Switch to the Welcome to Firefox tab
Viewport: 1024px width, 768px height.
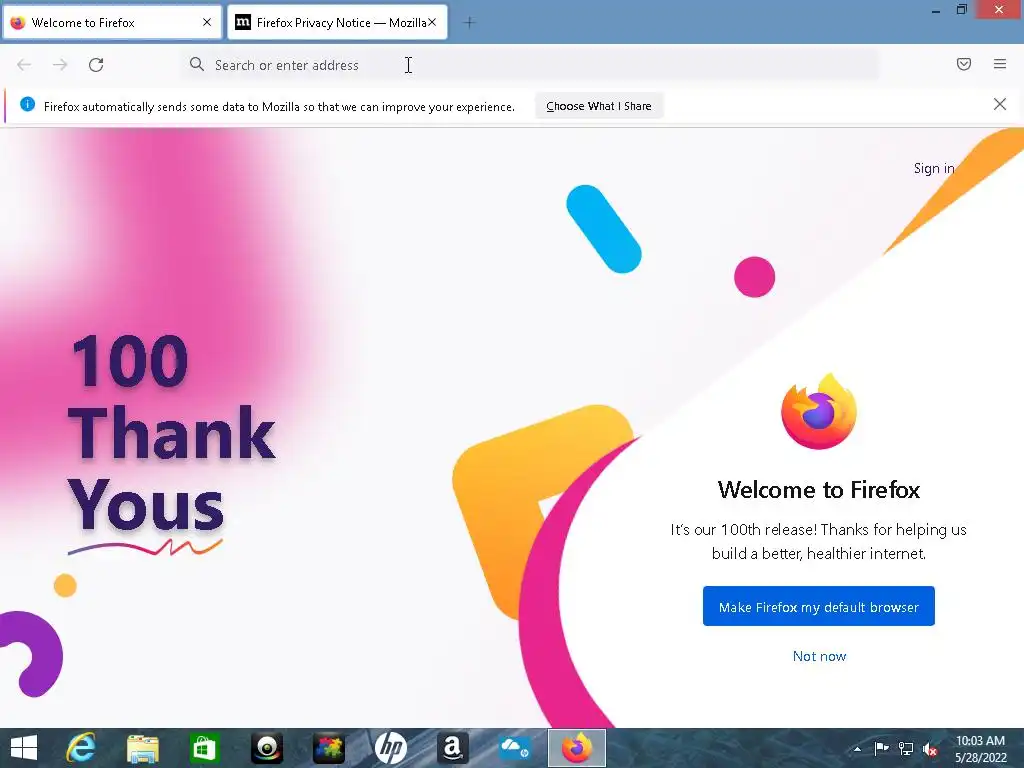click(x=111, y=22)
